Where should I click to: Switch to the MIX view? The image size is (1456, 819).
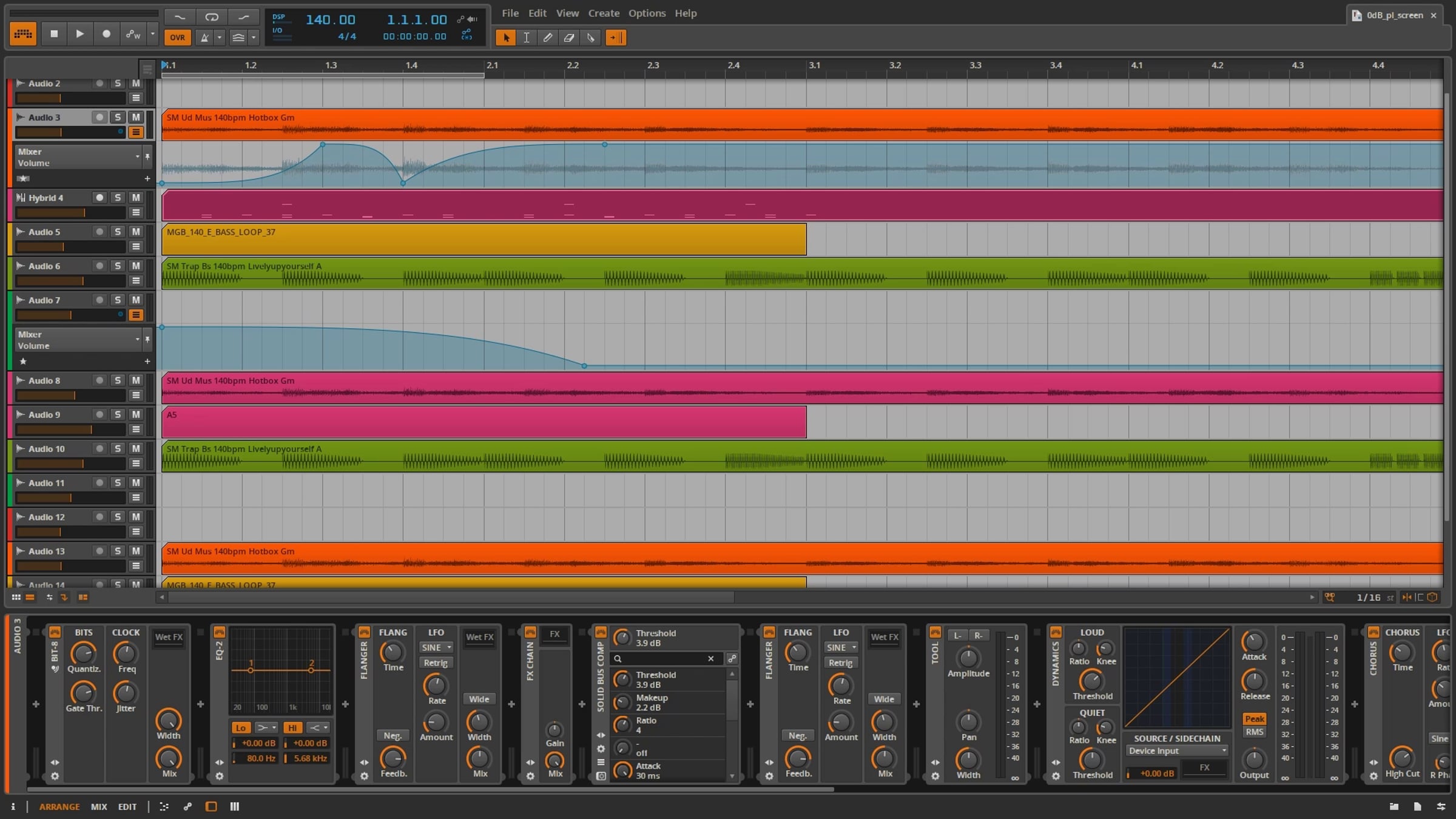coord(99,806)
